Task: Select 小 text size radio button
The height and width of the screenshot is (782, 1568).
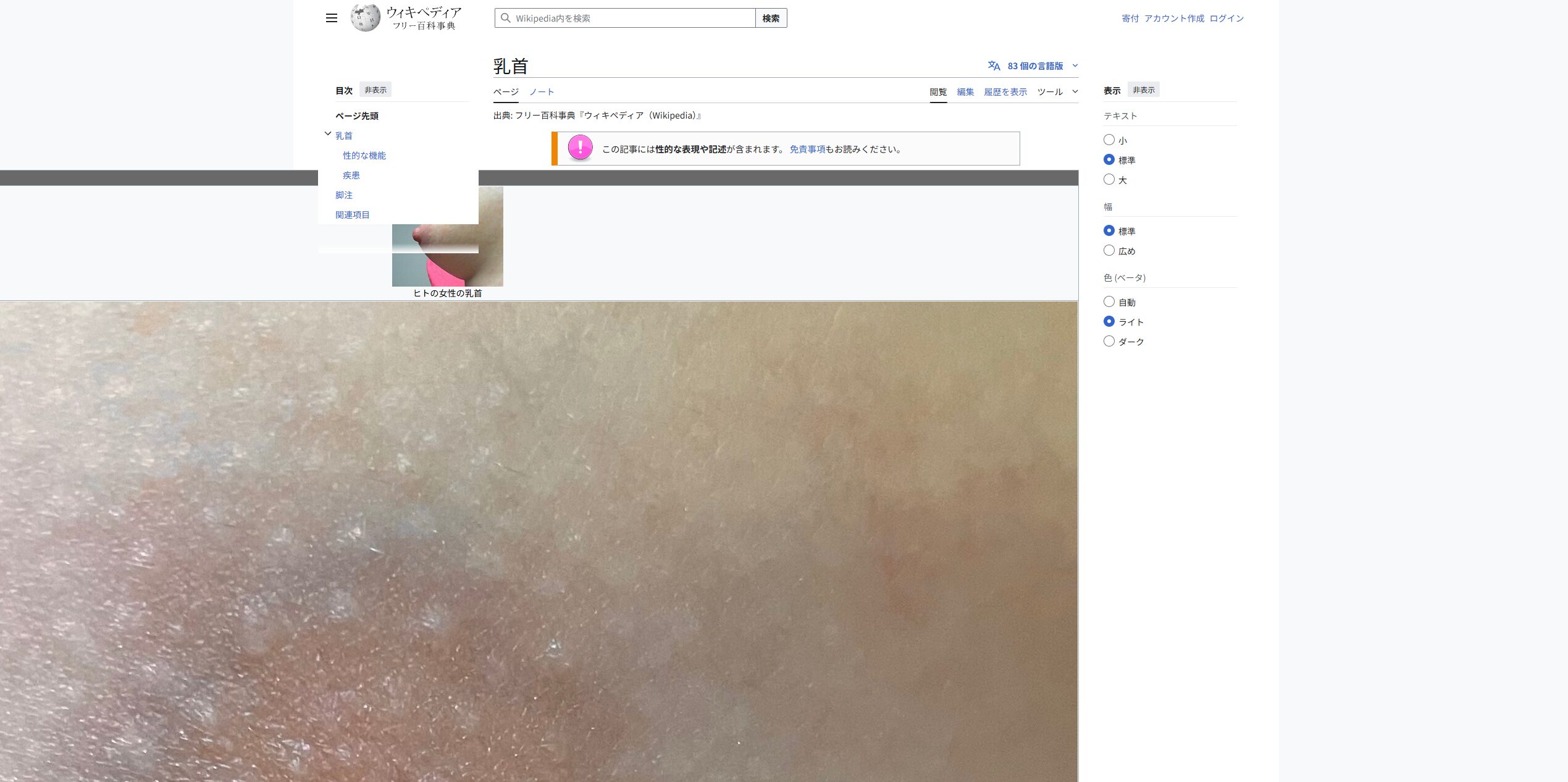Action: tap(1109, 140)
